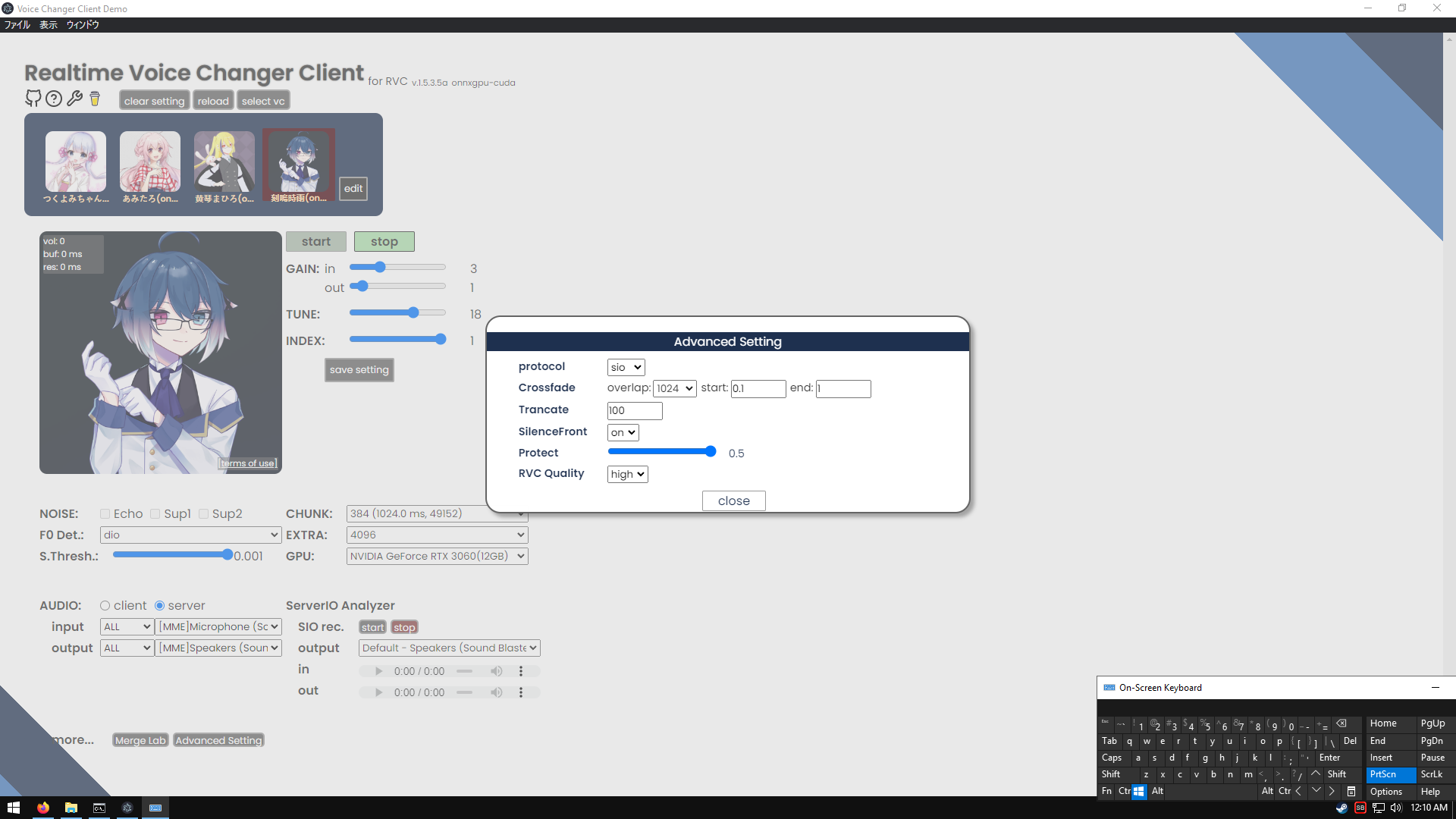Viewport: 1456px width, 819px height.
Task: Mute the 'out' player volume icon
Action: (497, 692)
